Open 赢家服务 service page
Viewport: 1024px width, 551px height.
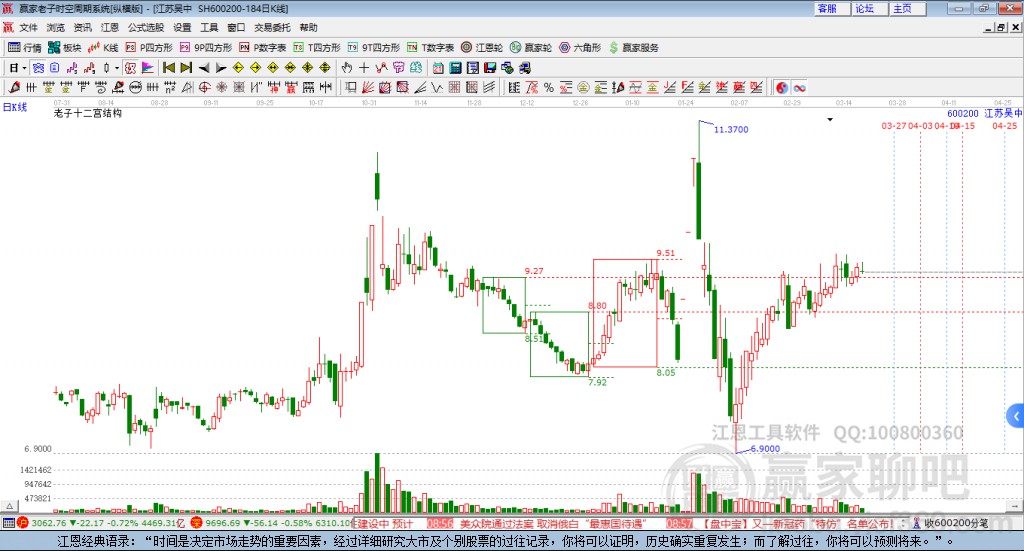[633, 48]
